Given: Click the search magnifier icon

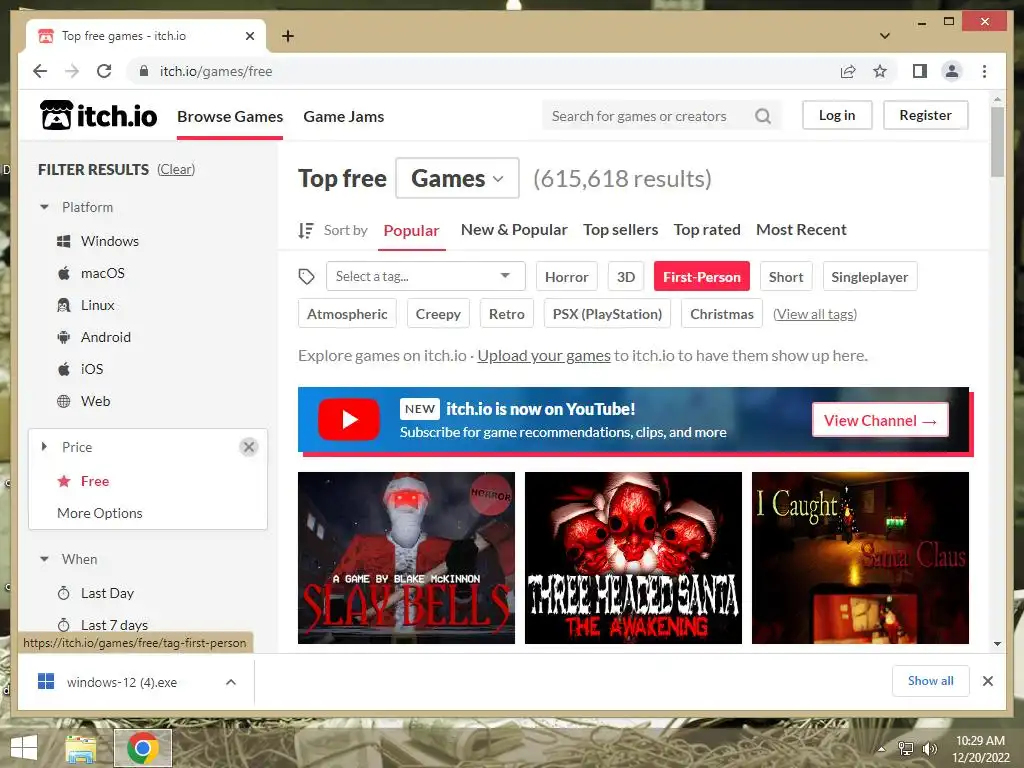Looking at the screenshot, I should tap(763, 116).
